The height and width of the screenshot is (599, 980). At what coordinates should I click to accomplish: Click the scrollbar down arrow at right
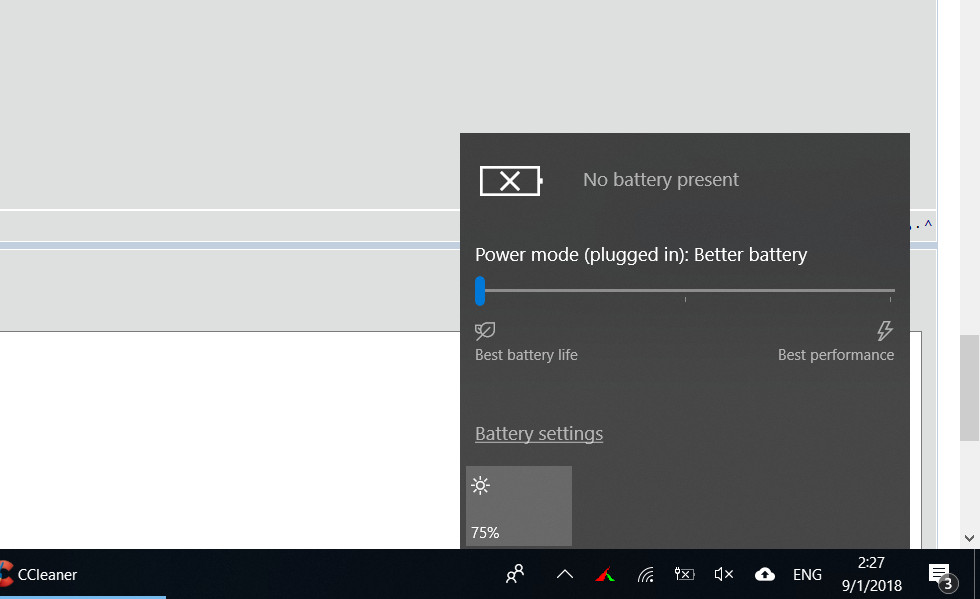969,538
